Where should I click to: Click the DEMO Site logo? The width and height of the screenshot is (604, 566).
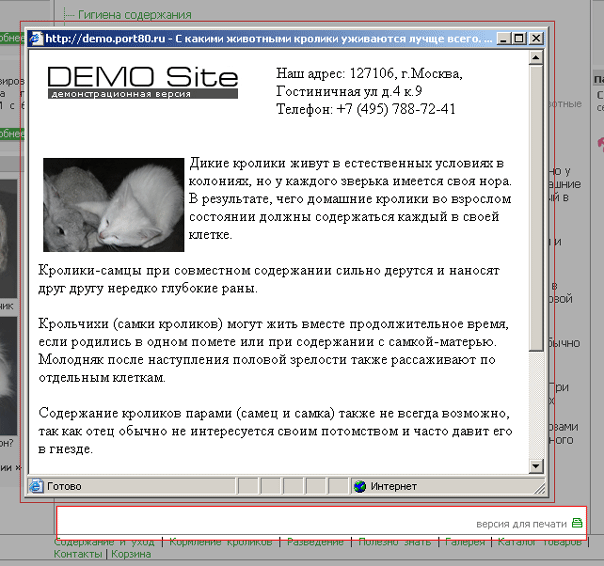(142, 82)
